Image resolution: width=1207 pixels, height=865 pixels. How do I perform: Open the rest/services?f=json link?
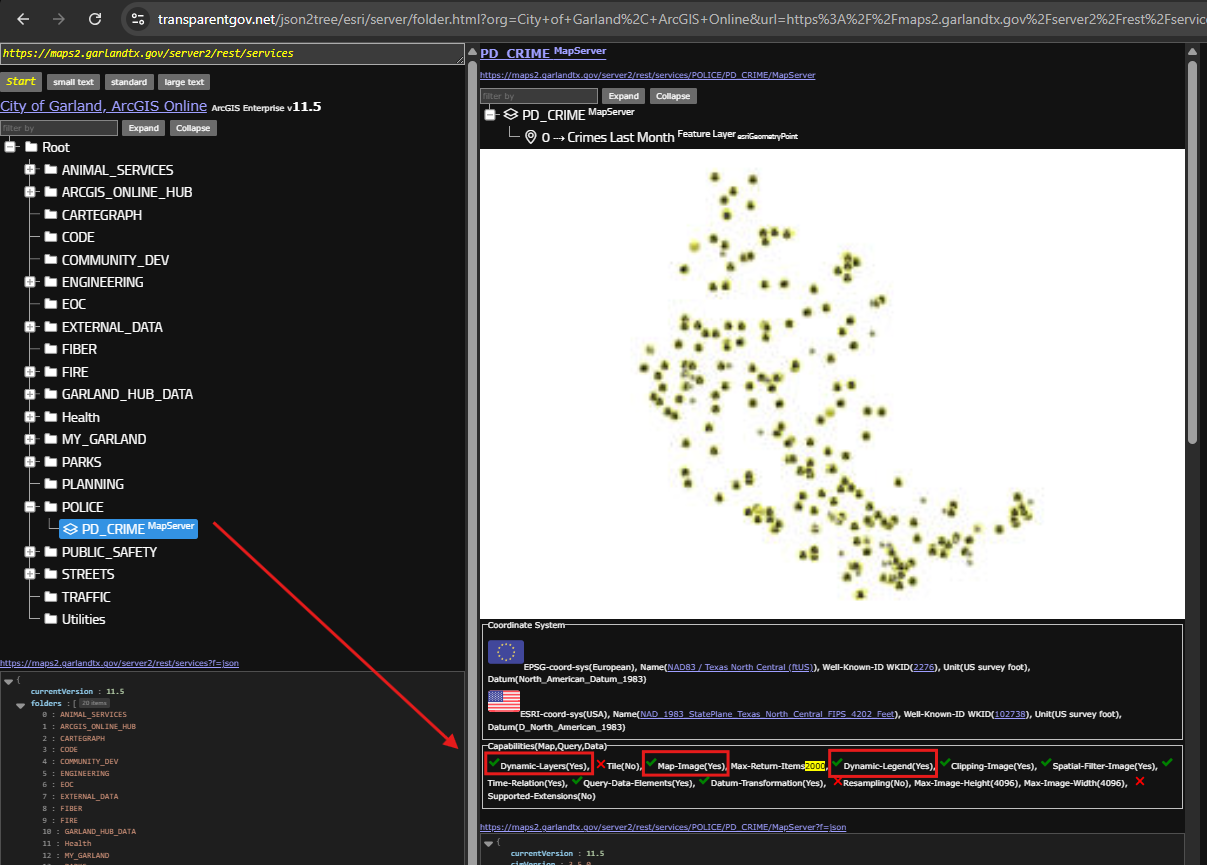119,663
